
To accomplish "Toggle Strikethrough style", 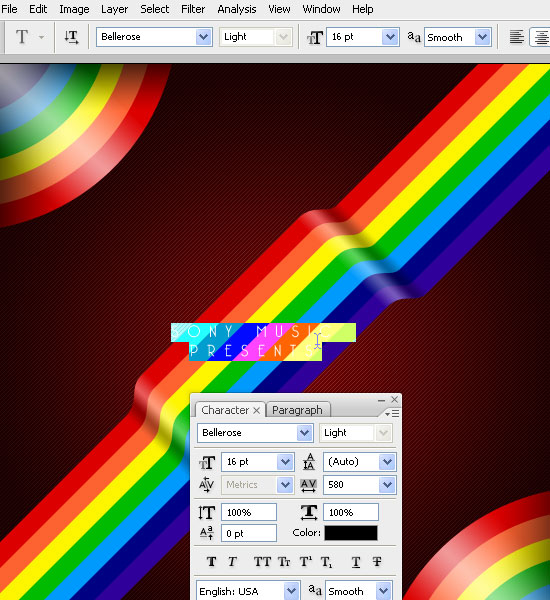I will pyautogui.click(x=377, y=562).
